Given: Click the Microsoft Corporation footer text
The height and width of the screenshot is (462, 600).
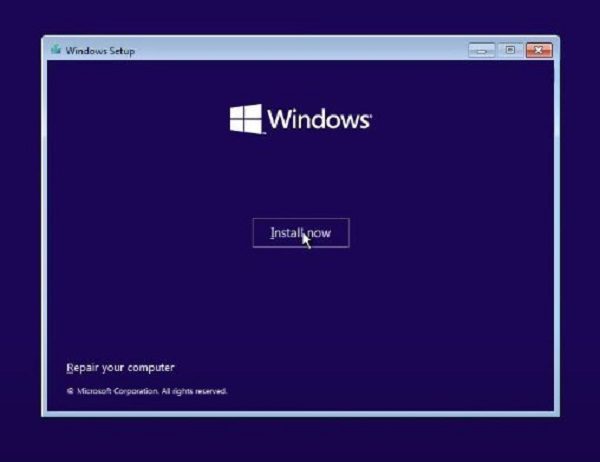Looking at the screenshot, I should click(119, 391).
